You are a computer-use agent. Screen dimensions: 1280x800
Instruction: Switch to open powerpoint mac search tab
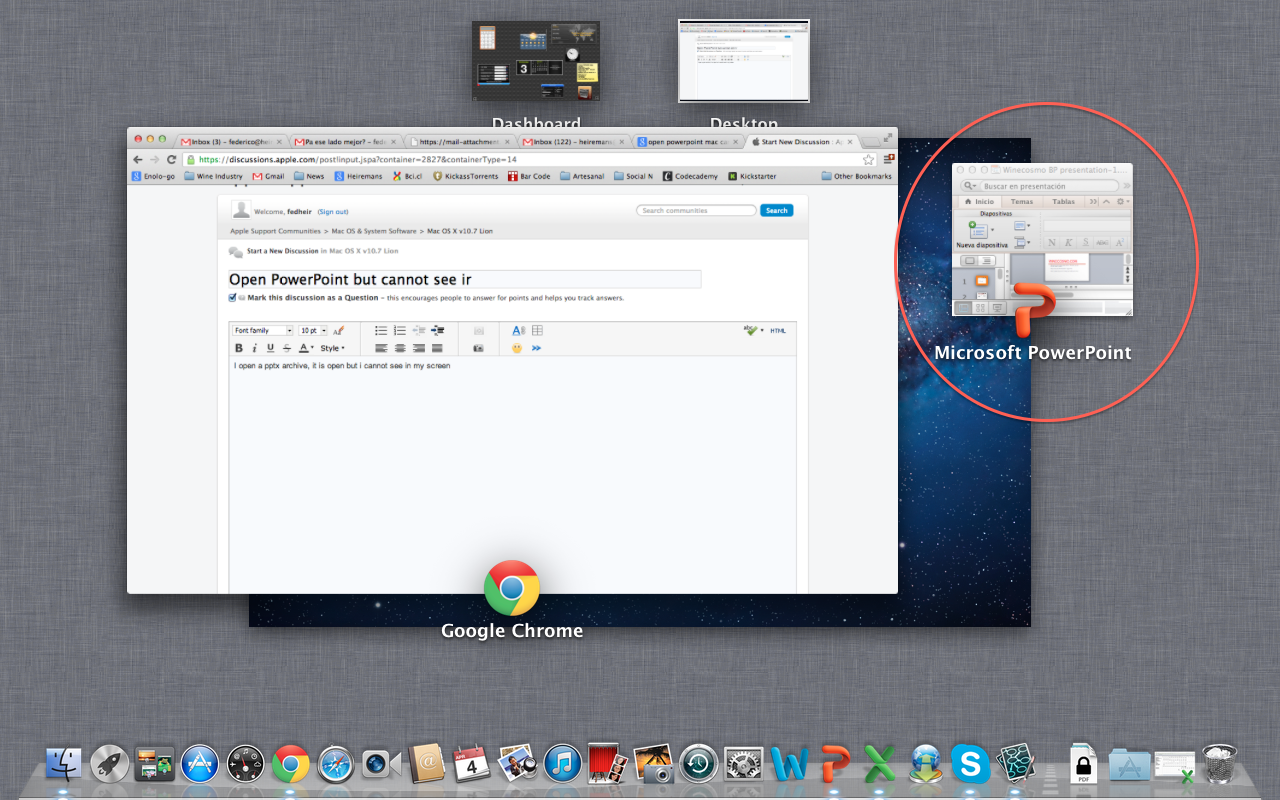(688, 142)
